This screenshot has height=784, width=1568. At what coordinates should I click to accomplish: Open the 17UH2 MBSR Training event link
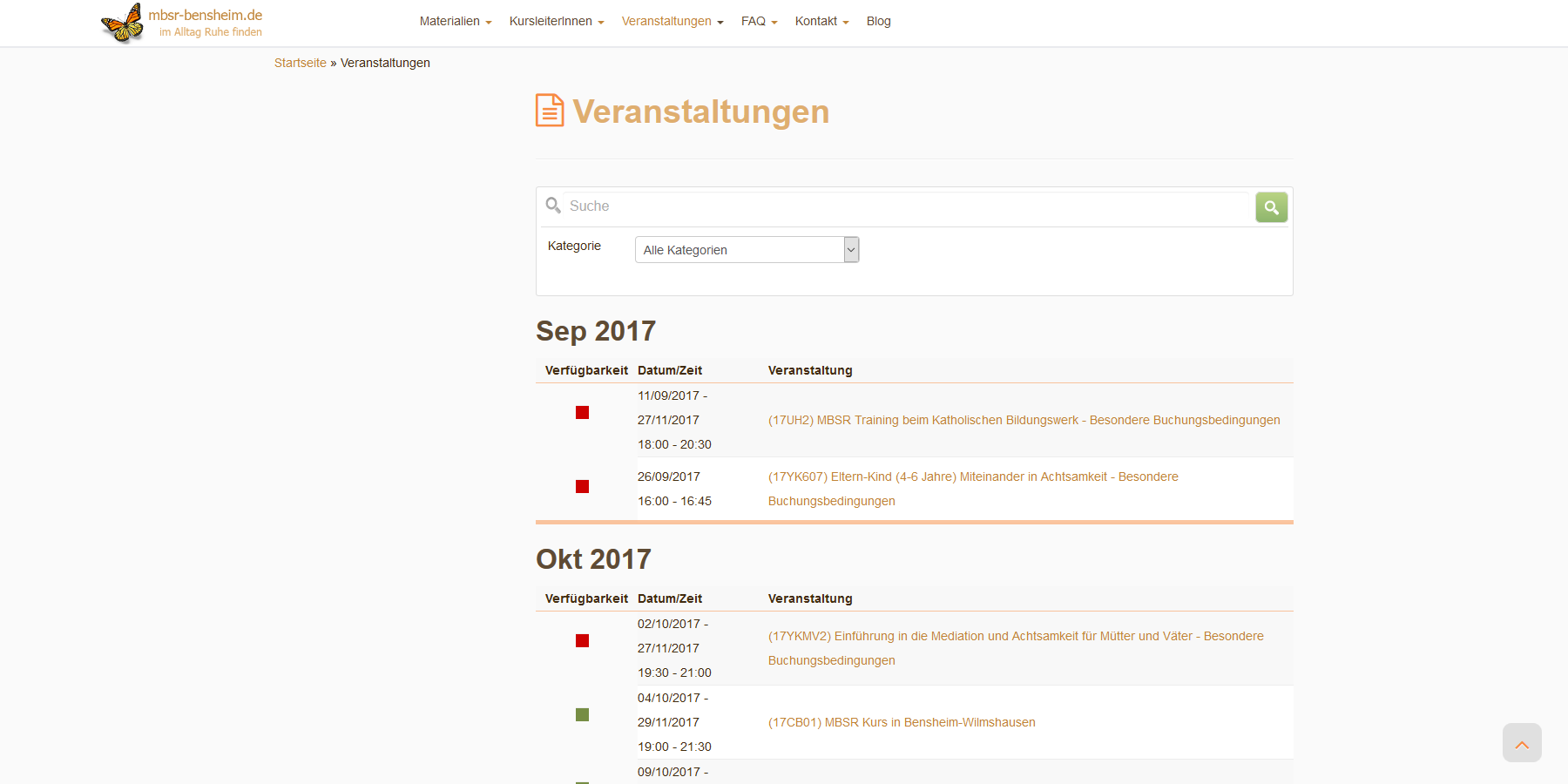pyautogui.click(x=1024, y=420)
